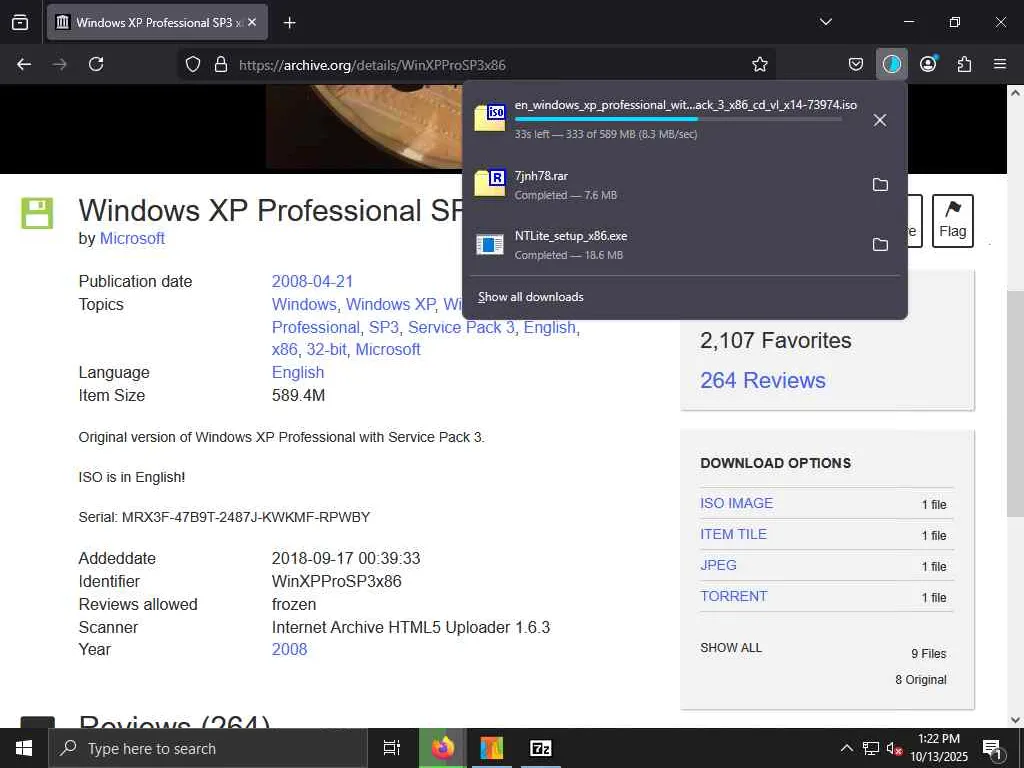Click the 2,107 Favorites text
This screenshot has height=768, width=1024.
point(776,340)
